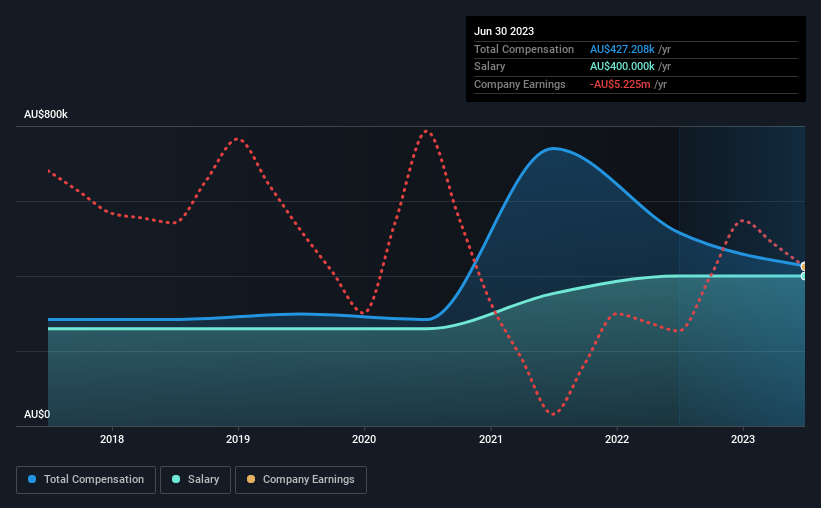Select the 2022 x-axis label

click(617, 439)
